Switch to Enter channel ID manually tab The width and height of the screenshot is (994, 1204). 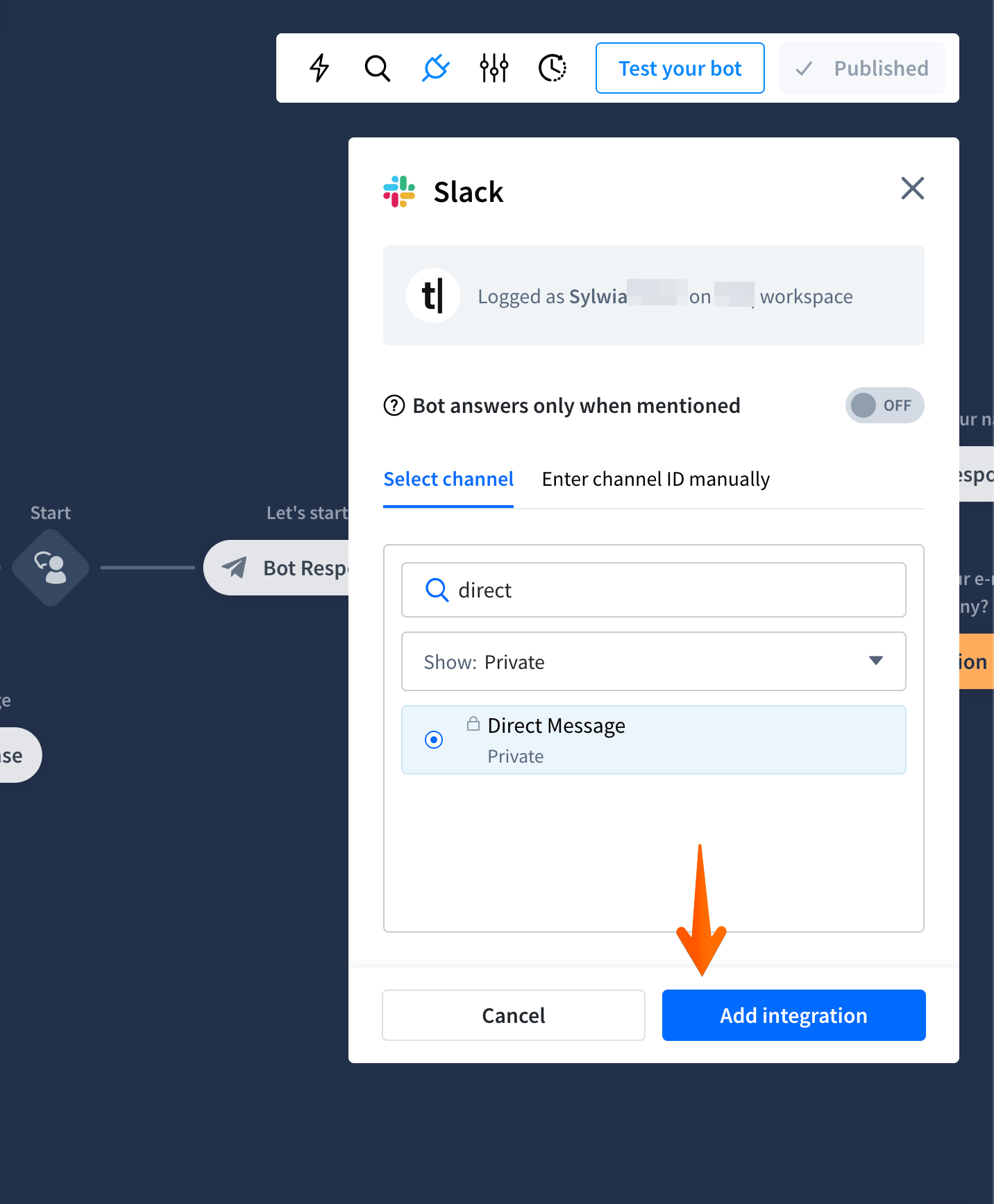click(656, 479)
